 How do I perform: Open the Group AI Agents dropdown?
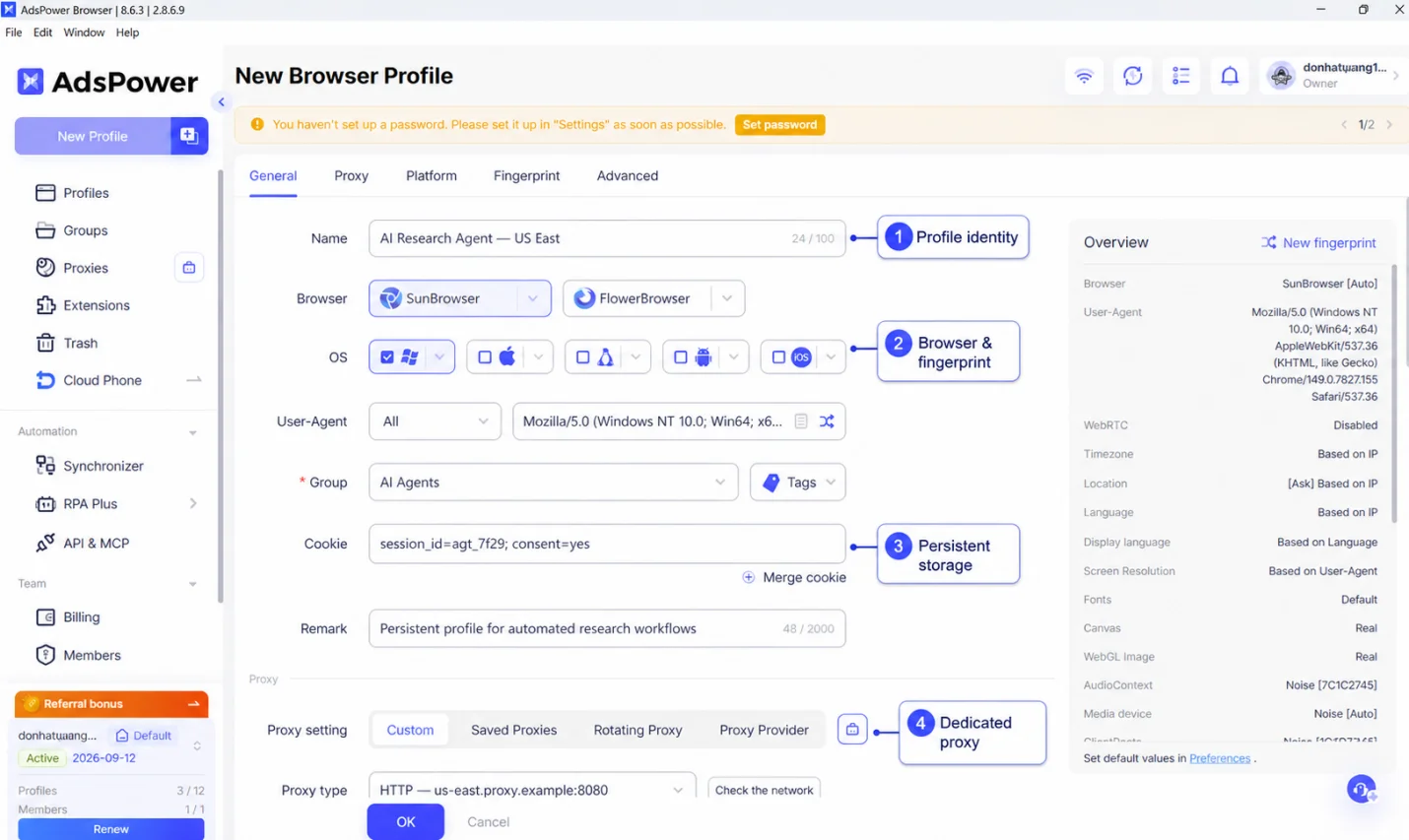[553, 483]
